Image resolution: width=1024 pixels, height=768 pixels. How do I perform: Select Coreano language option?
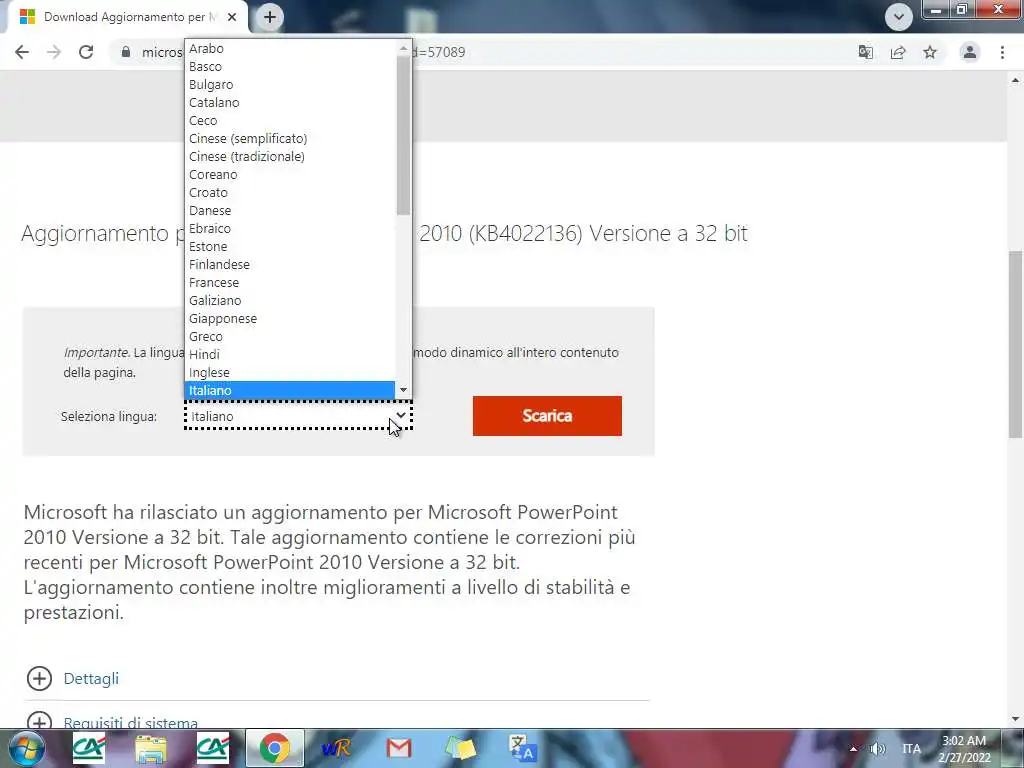(x=290, y=174)
